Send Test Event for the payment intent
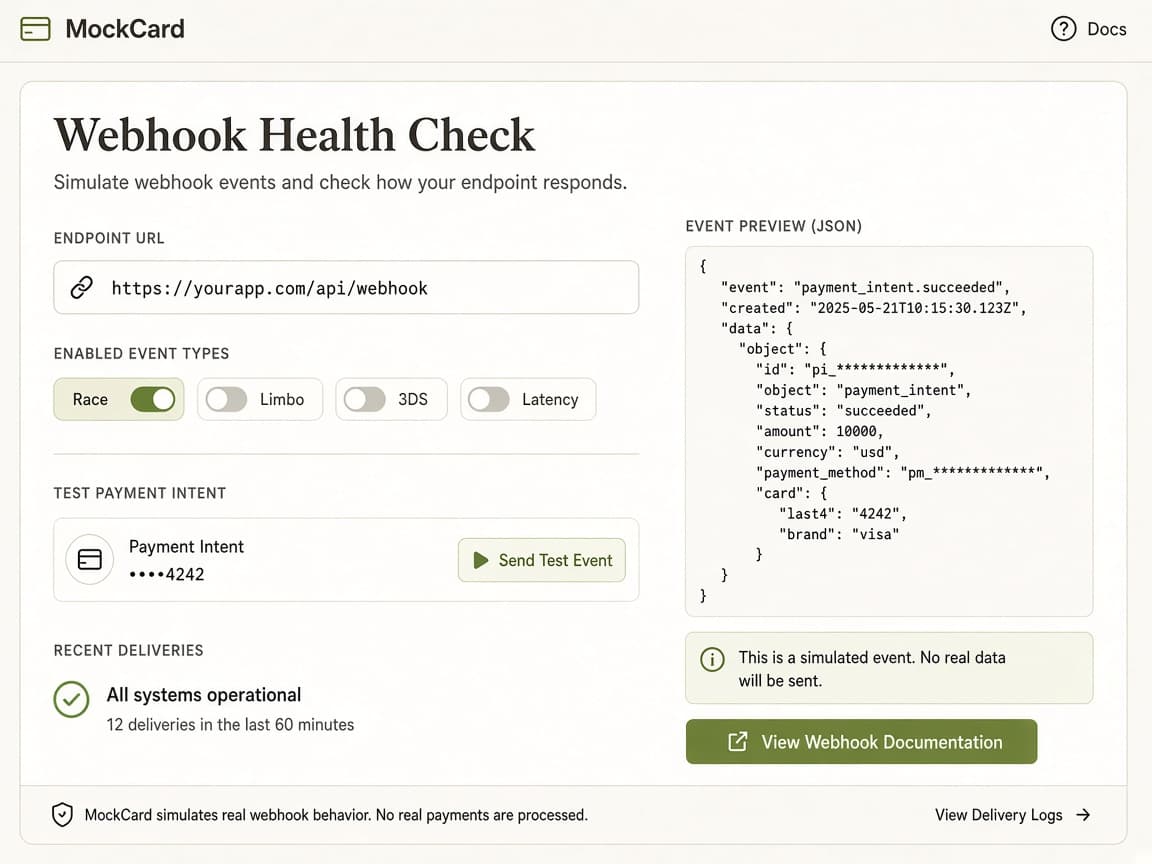This screenshot has height=864, width=1152. (x=541, y=561)
